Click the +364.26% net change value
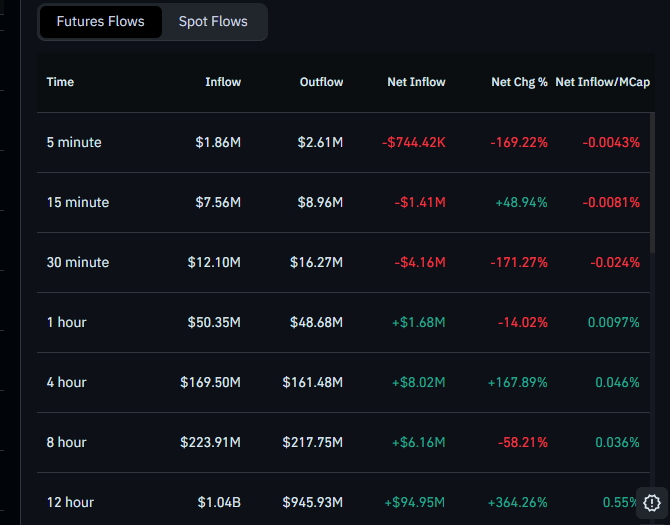Viewport: 670px width, 525px height. pyautogui.click(x=517, y=502)
